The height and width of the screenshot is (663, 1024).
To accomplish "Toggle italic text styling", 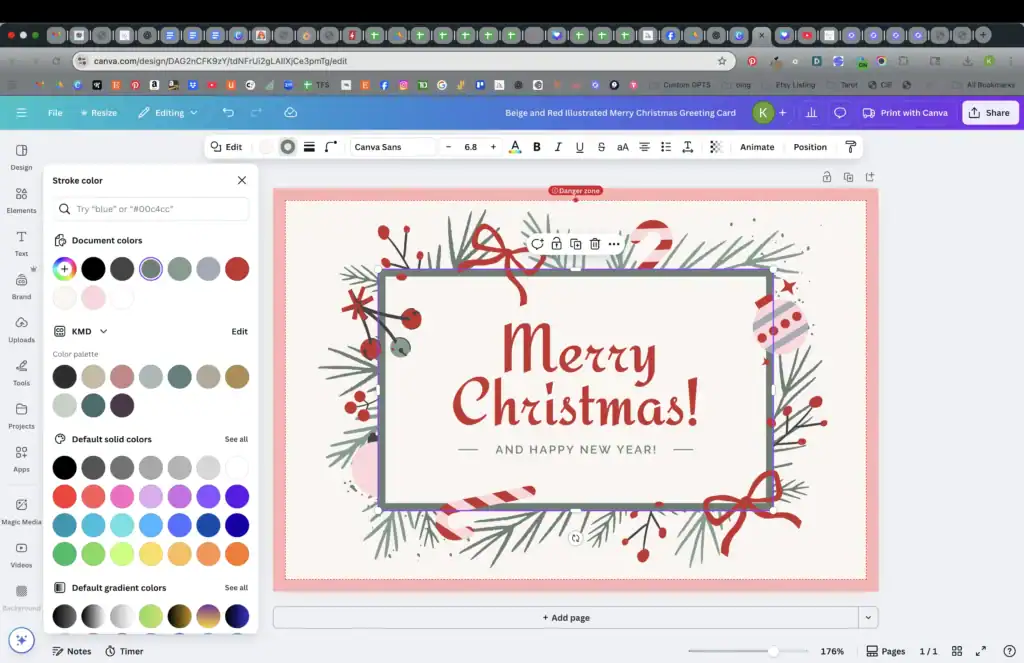I will tap(558, 147).
